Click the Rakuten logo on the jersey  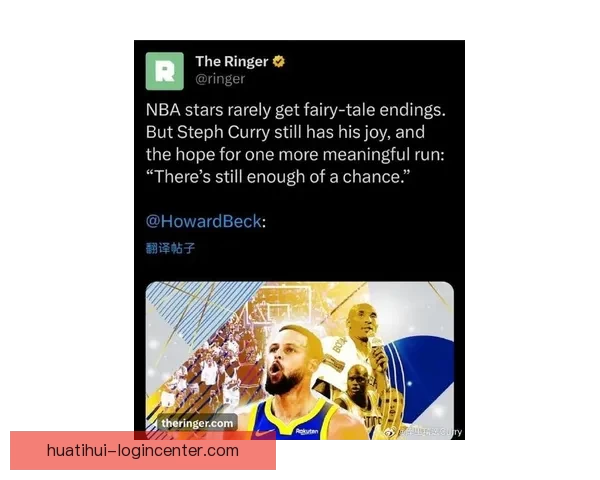point(307,431)
